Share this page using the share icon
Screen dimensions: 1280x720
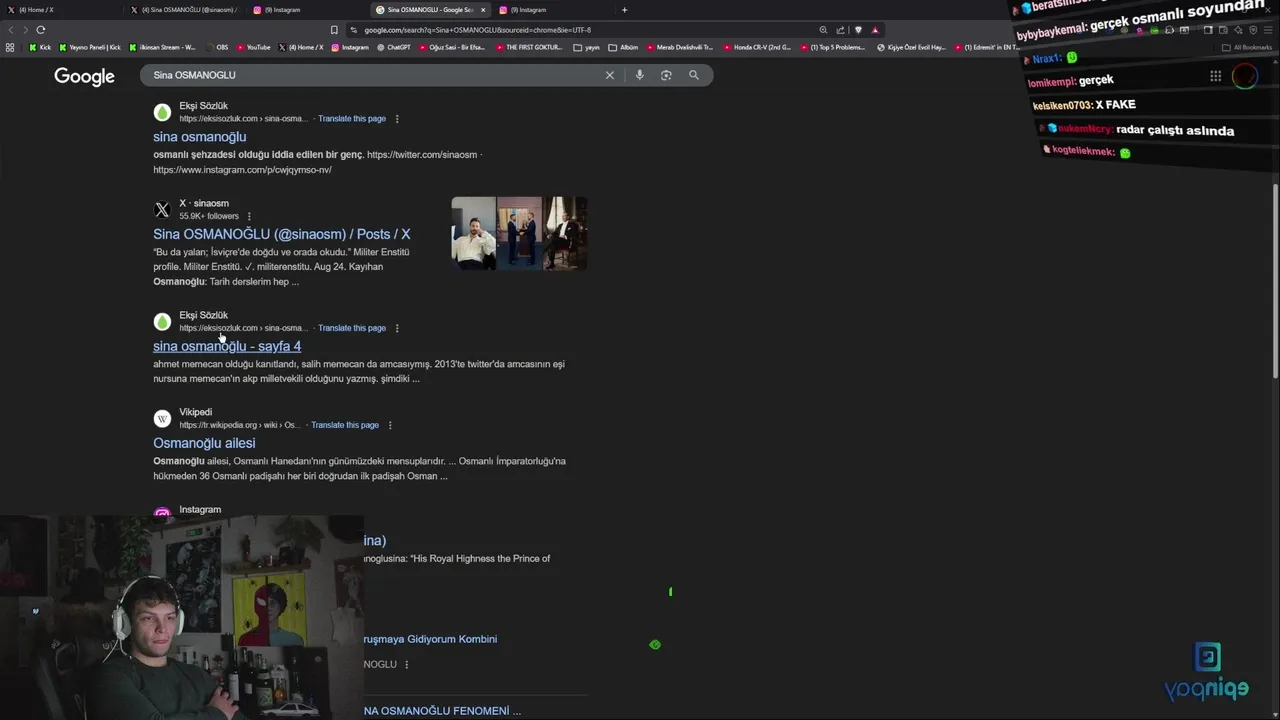[840, 30]
